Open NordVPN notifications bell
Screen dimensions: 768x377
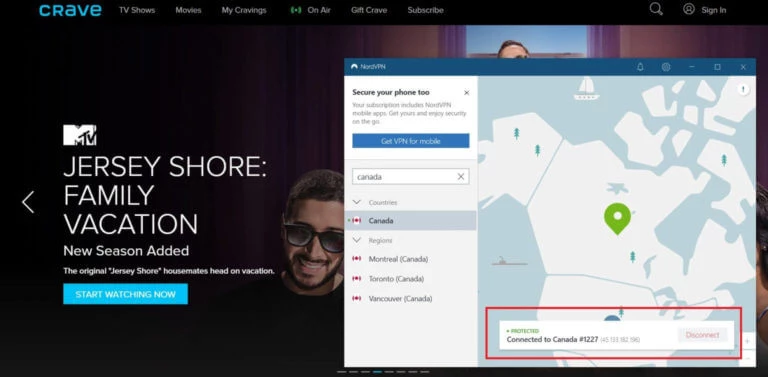640,67
